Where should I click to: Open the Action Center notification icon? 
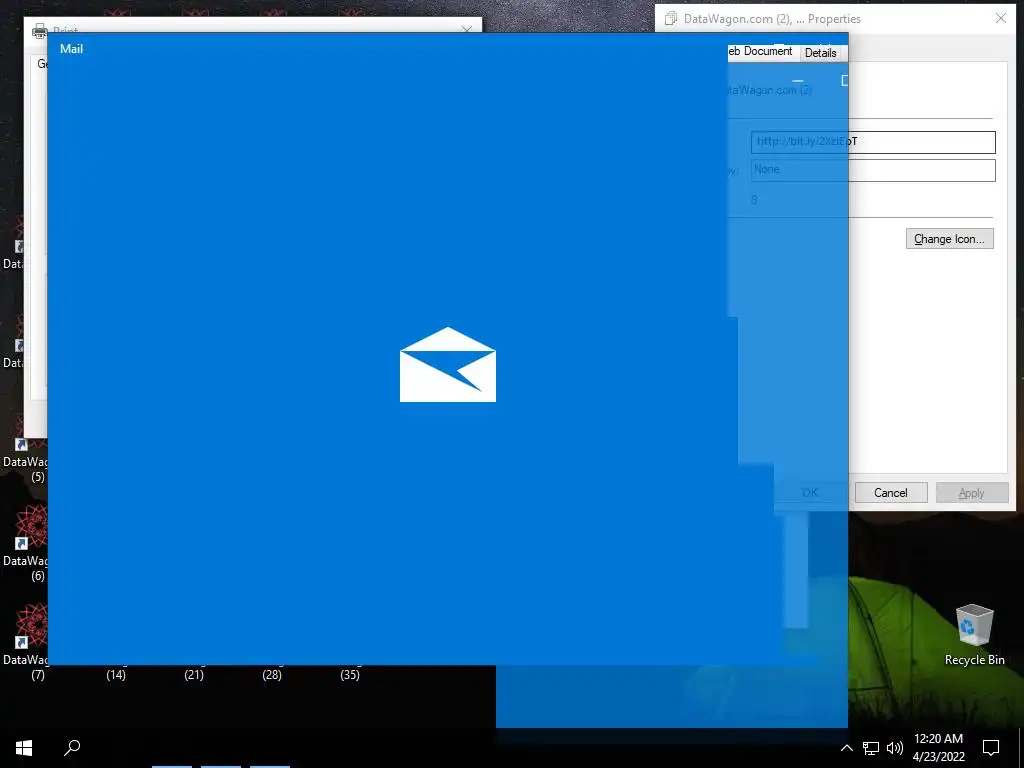point(991,748)
